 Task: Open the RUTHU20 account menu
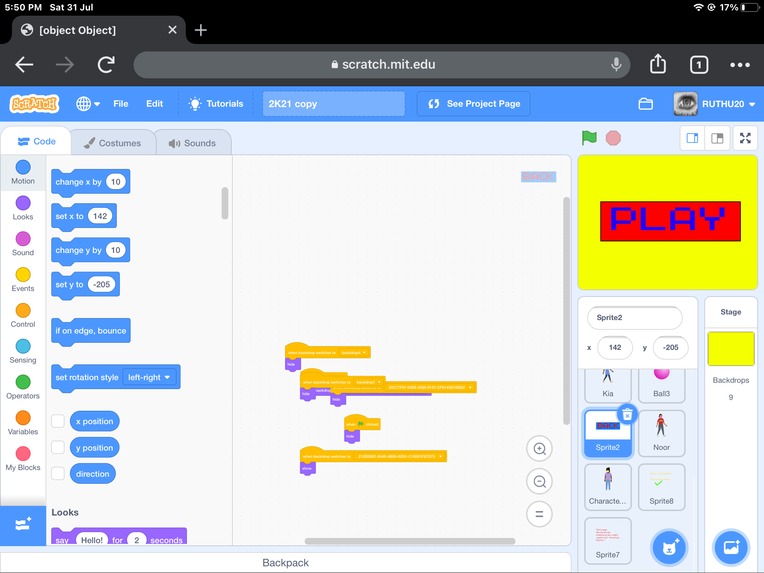(714, 104)
